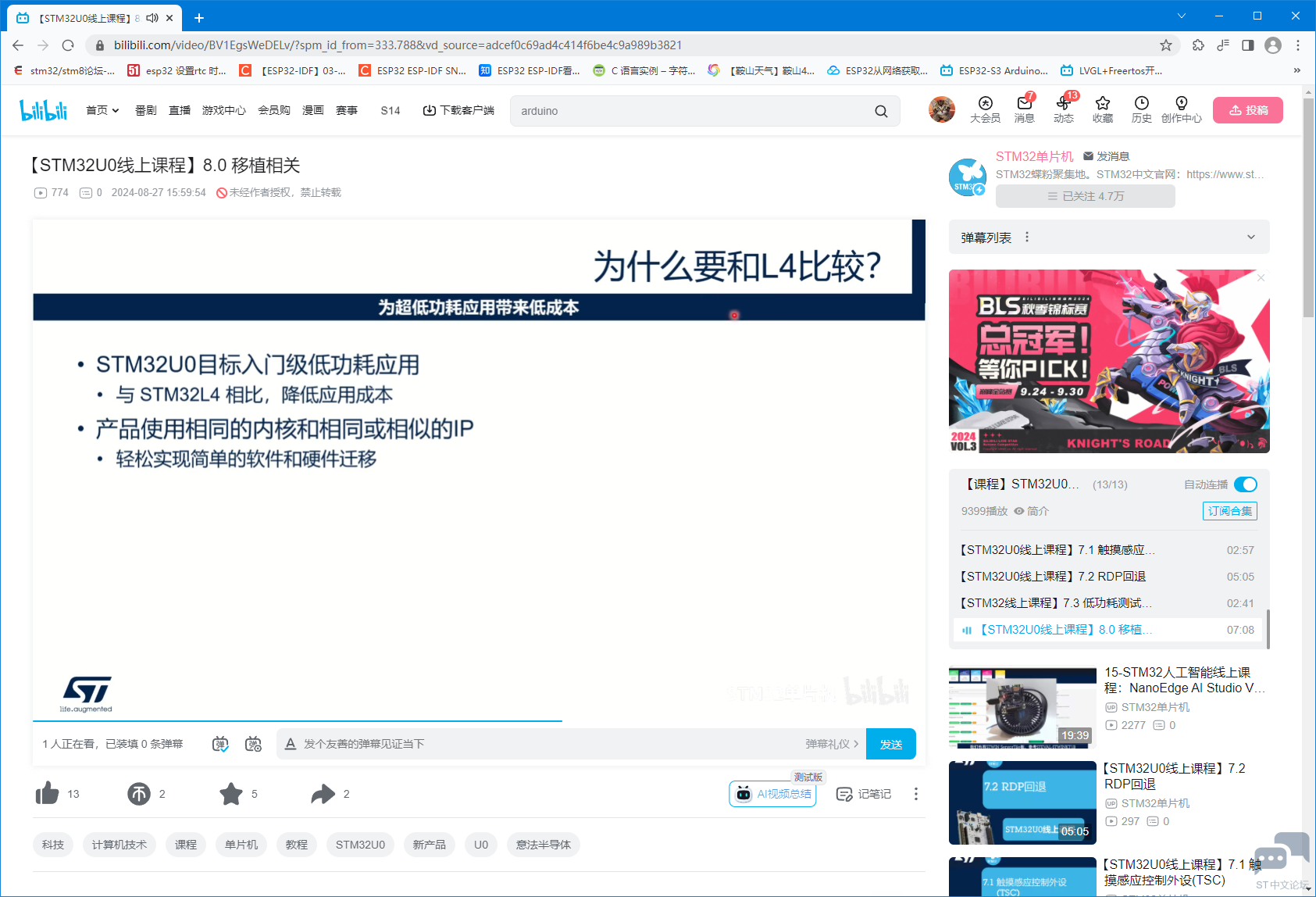
Task: Play 7.2 RDP回退 from playlist
Action: [1106, 577]
